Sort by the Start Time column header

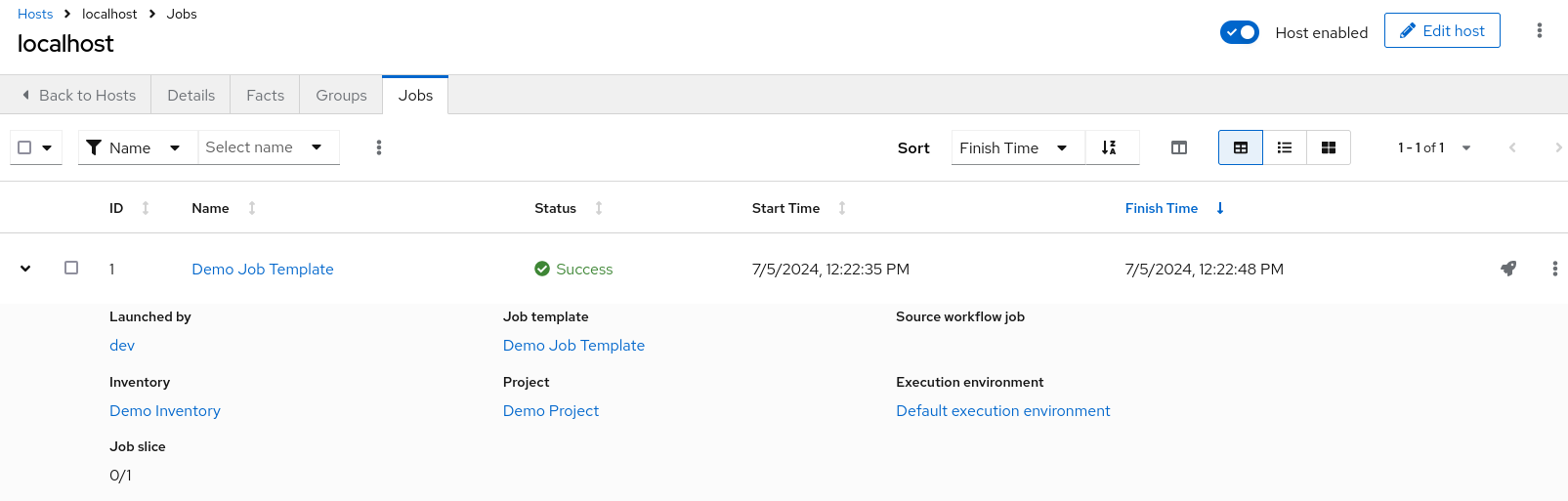[x=786, y=208]
